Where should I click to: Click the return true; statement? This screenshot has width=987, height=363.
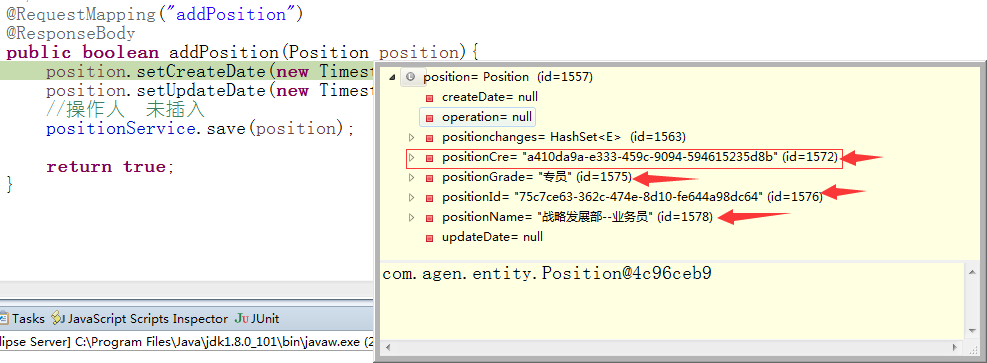tap(110, 167)
